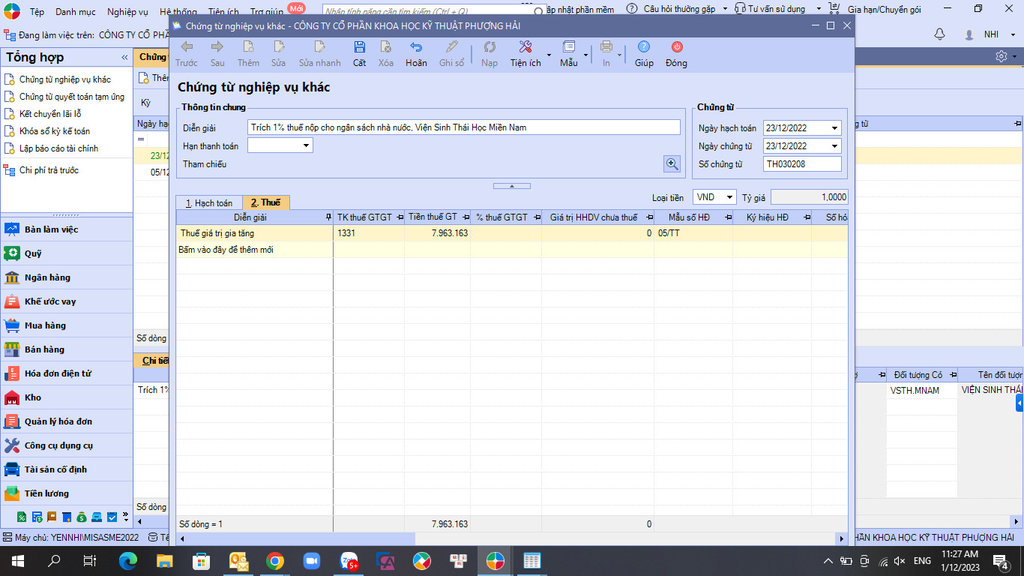Expand the In print dropdown arrow
This screenshot has width=1024, height=576.
tap(620, 56)
